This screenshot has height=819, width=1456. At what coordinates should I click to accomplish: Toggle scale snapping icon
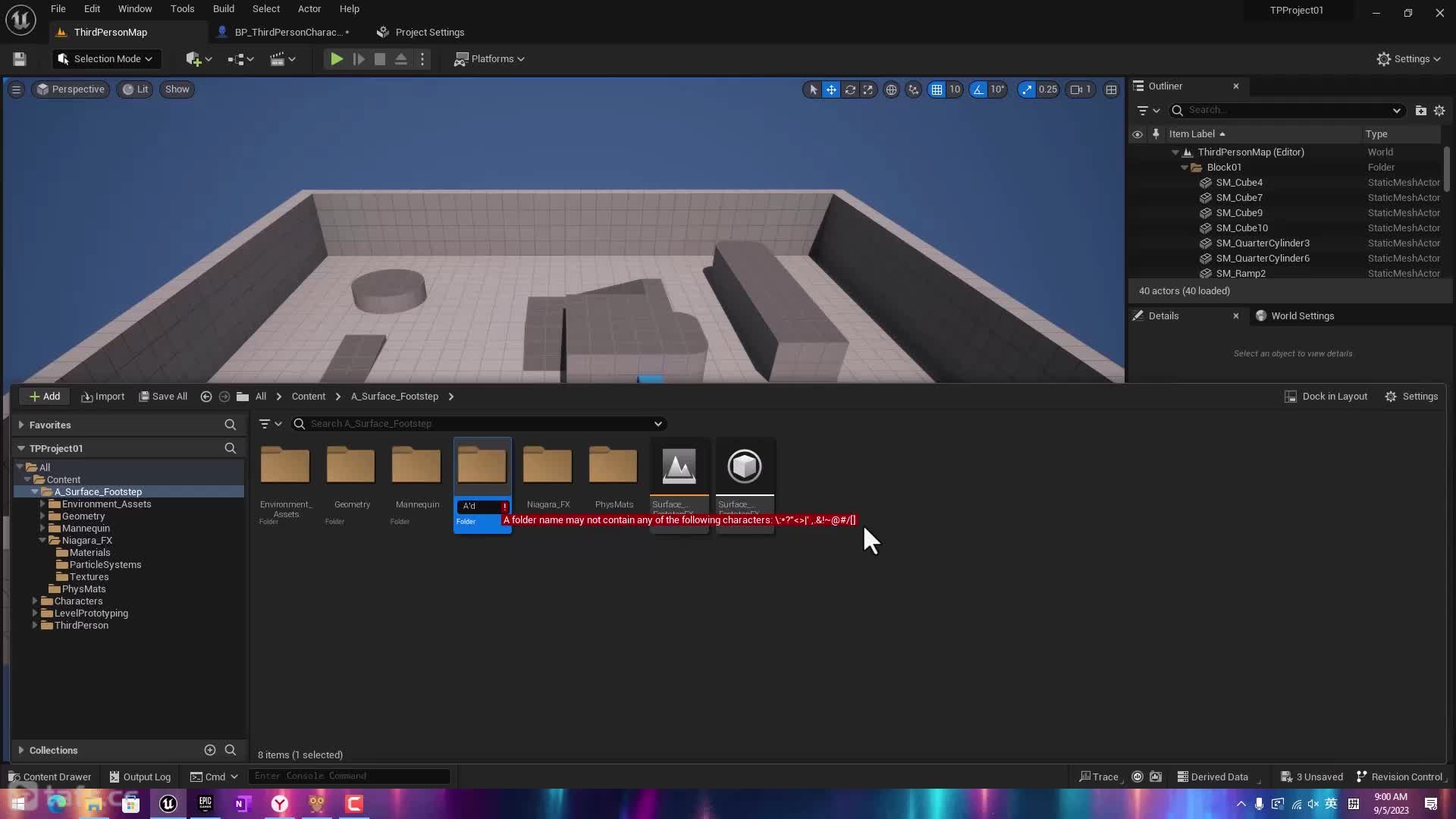point(1027,89)
